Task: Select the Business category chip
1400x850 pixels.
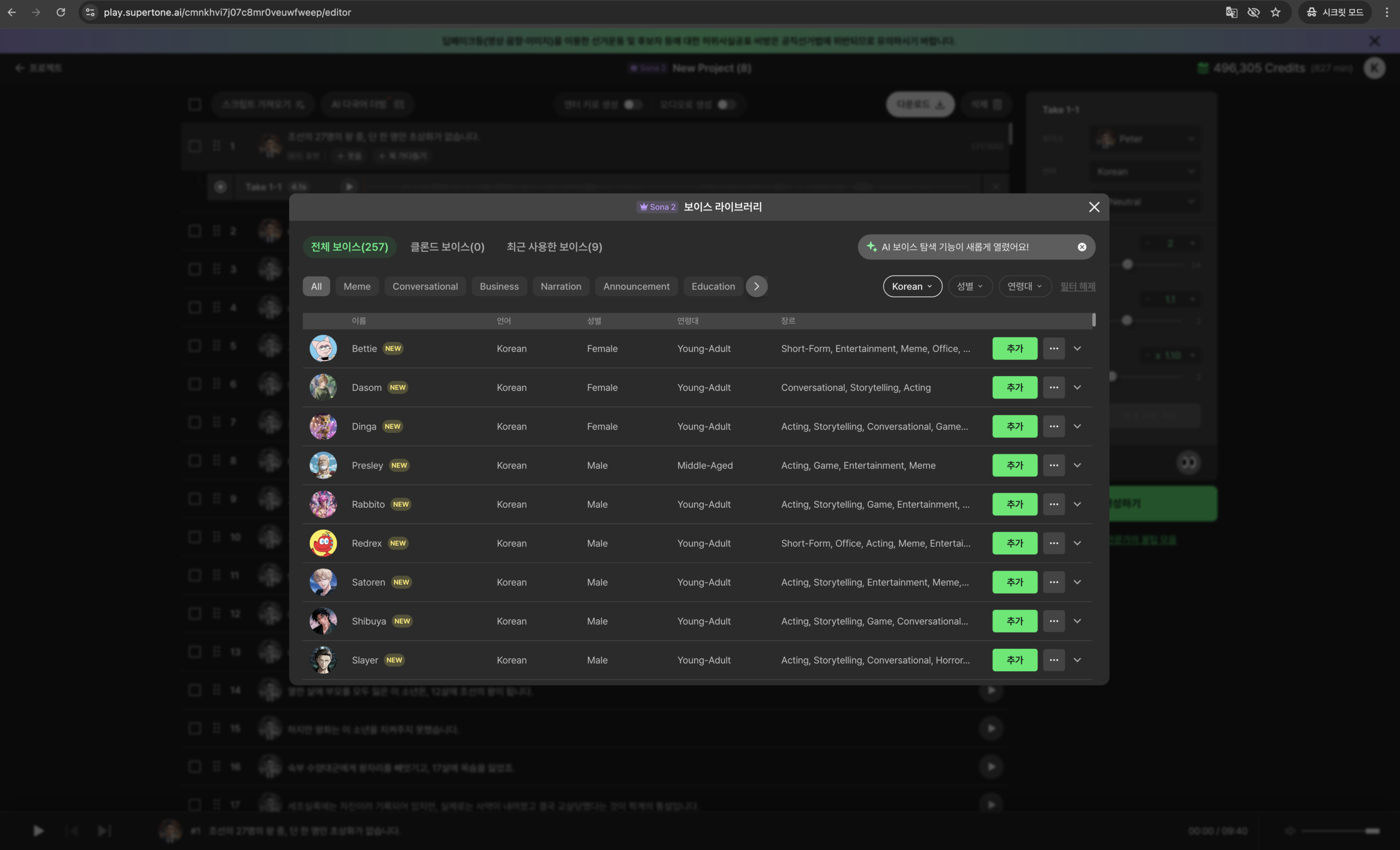Action: pos(499,286)
